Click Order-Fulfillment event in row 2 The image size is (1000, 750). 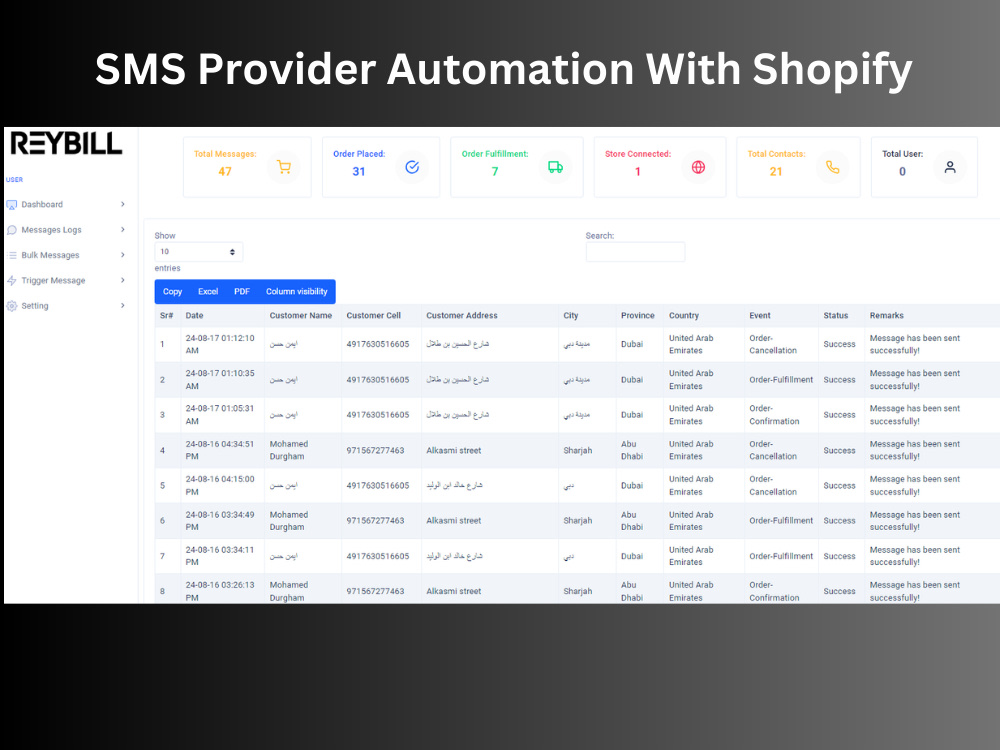tap(781, 379)
